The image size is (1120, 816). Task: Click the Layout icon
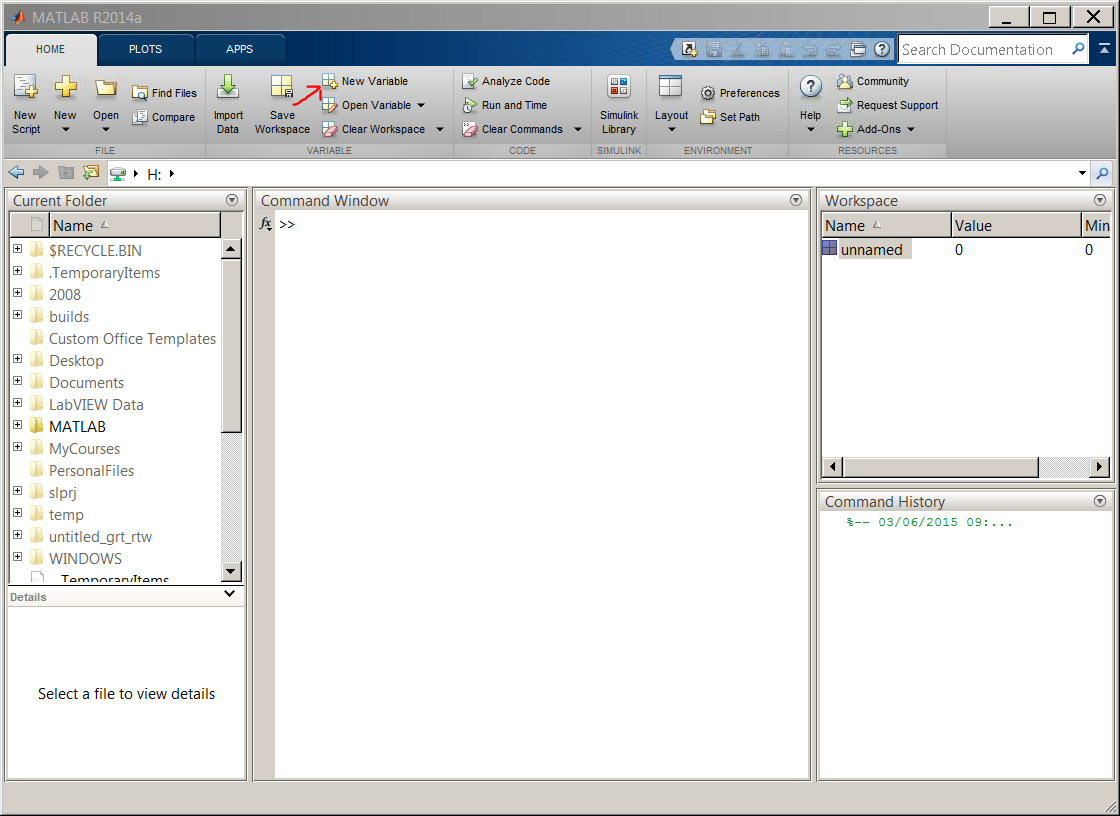[670, 86]
